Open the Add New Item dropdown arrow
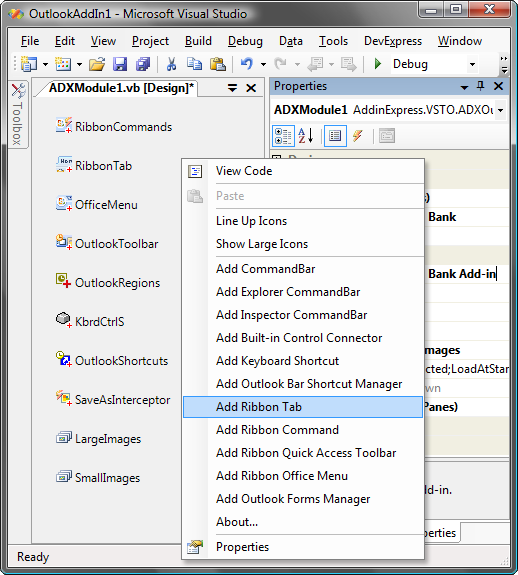Image resolution: width=518 pixels, height=575 pixels. [x=79, y=65]
